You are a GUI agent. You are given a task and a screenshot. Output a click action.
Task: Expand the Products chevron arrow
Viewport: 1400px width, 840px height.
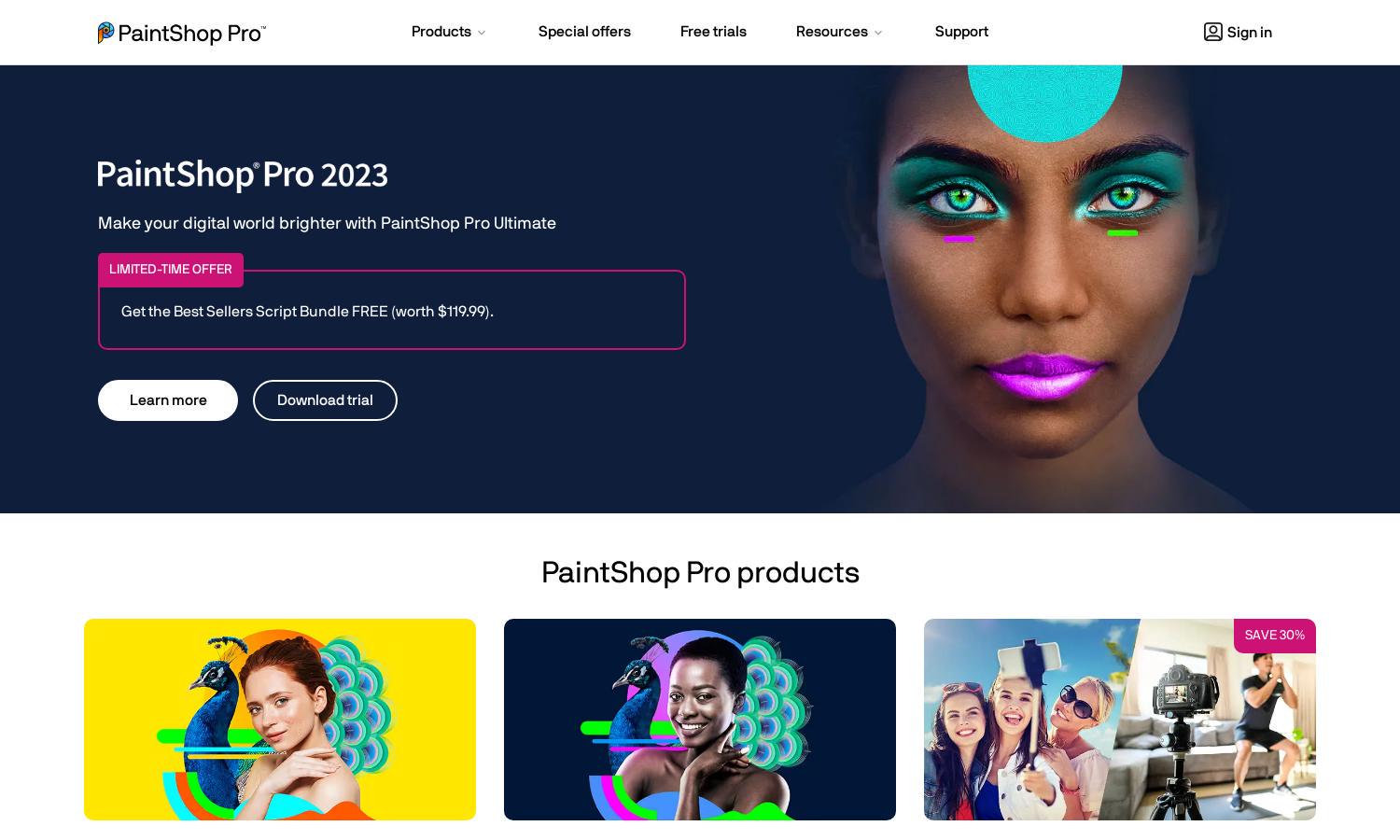482,33
